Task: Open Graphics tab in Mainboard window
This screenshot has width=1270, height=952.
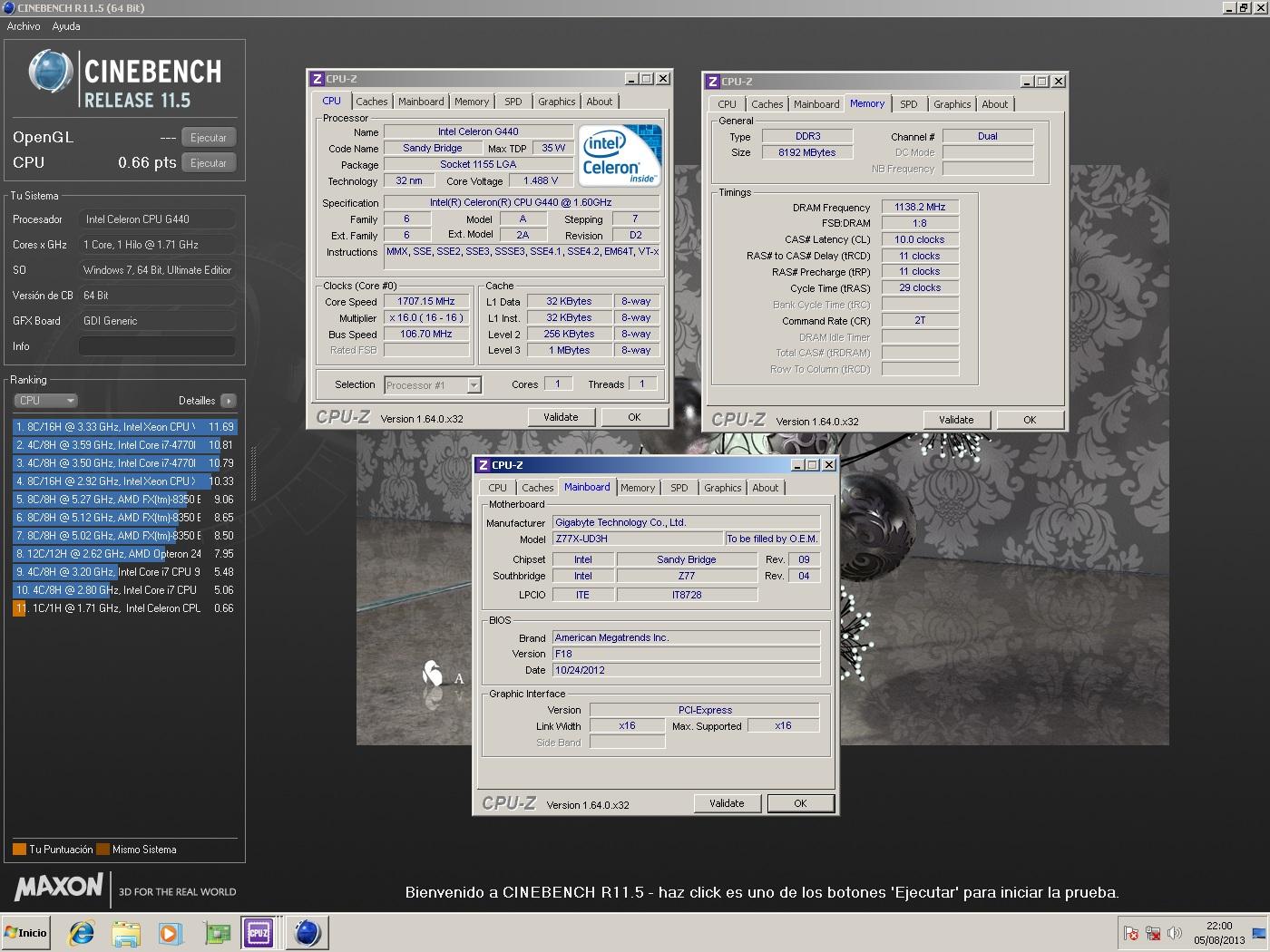Action: (722, 488)
